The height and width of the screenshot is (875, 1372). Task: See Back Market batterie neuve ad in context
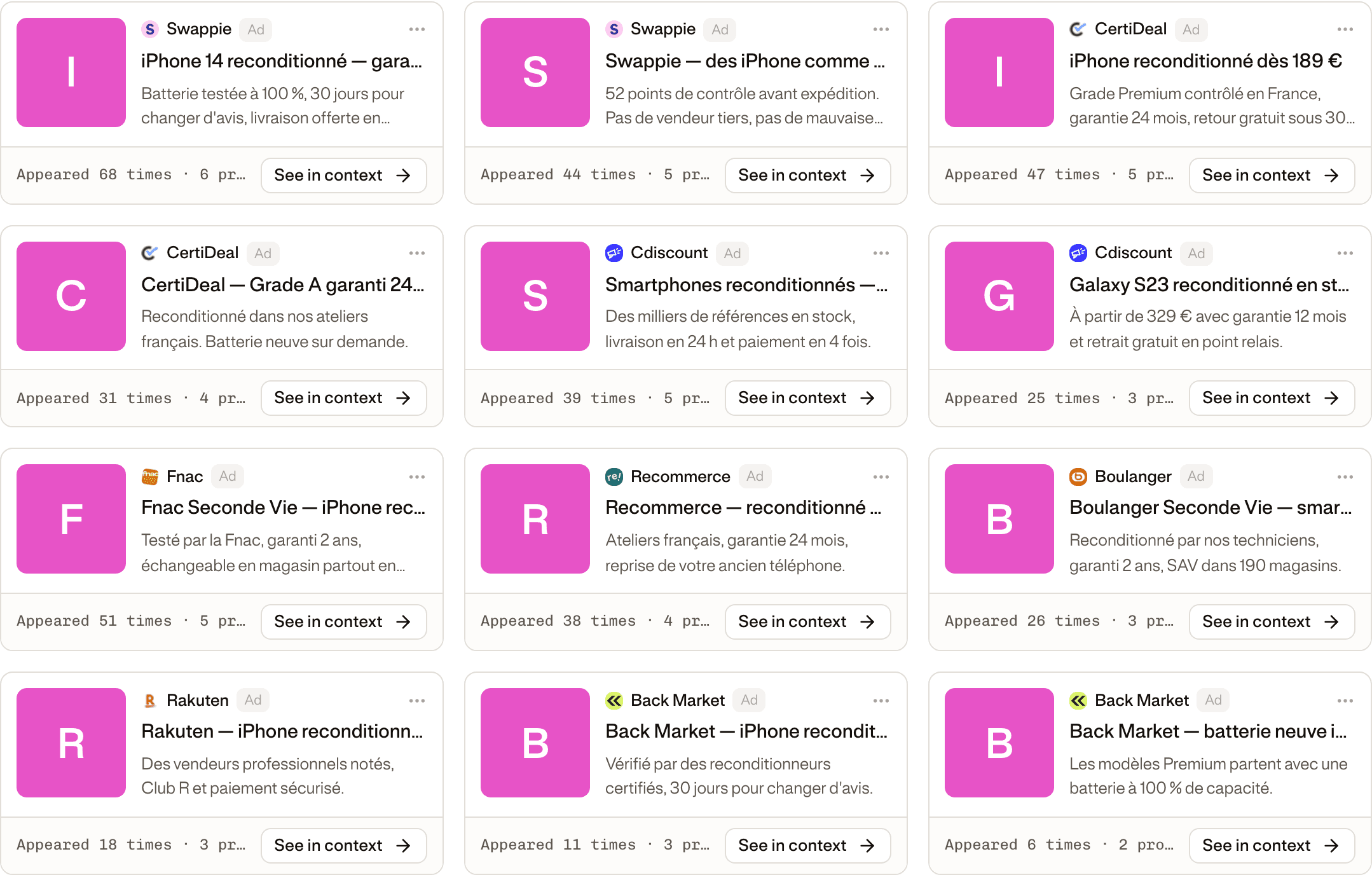[x=1272, y=846]
